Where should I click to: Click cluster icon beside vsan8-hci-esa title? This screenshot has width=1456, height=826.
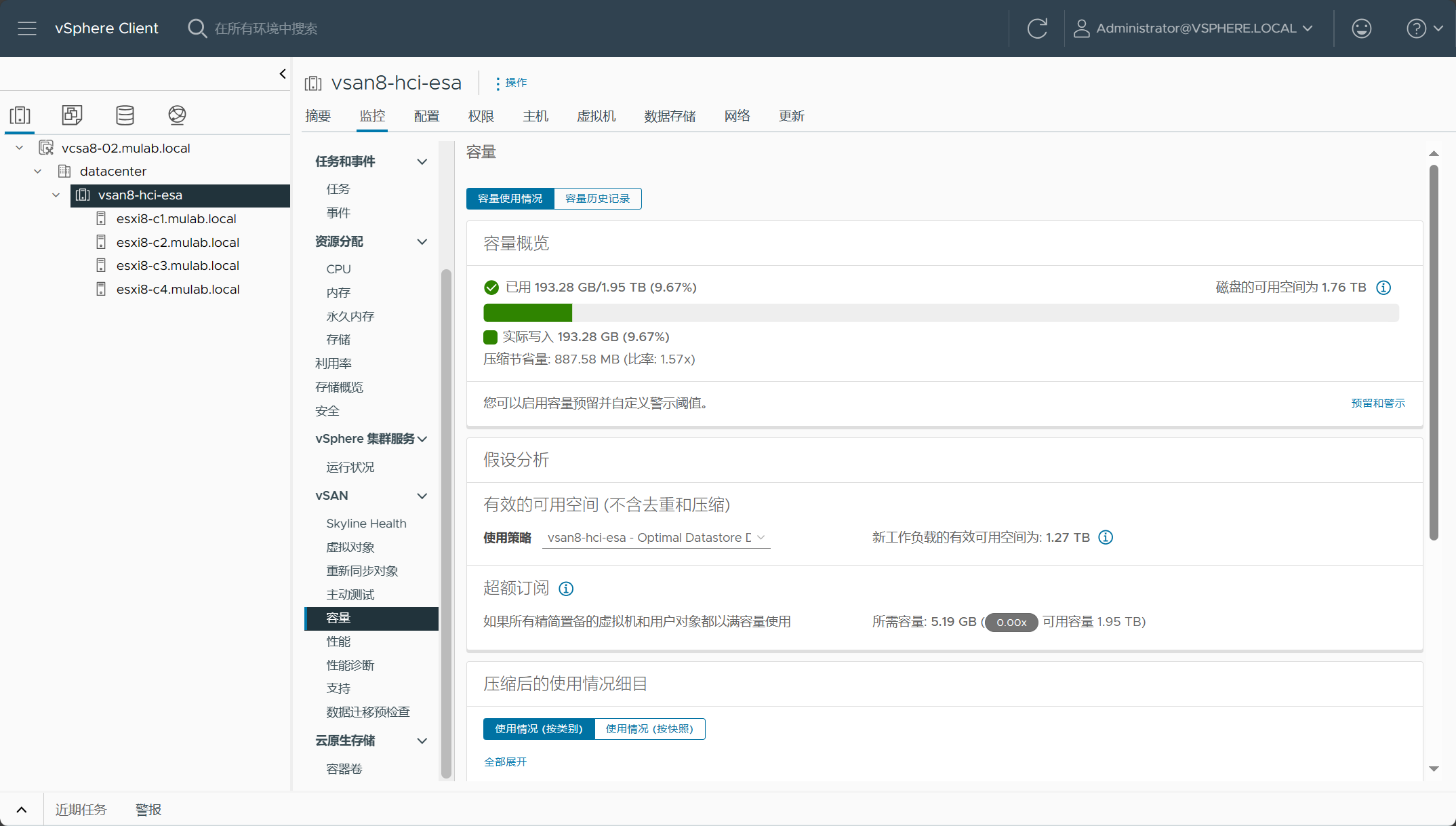pyautogui.click(x=313, y=83)
